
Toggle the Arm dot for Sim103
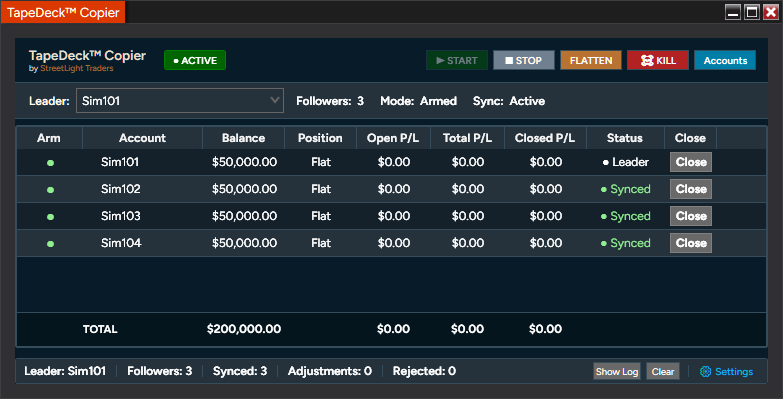point(50,217)
